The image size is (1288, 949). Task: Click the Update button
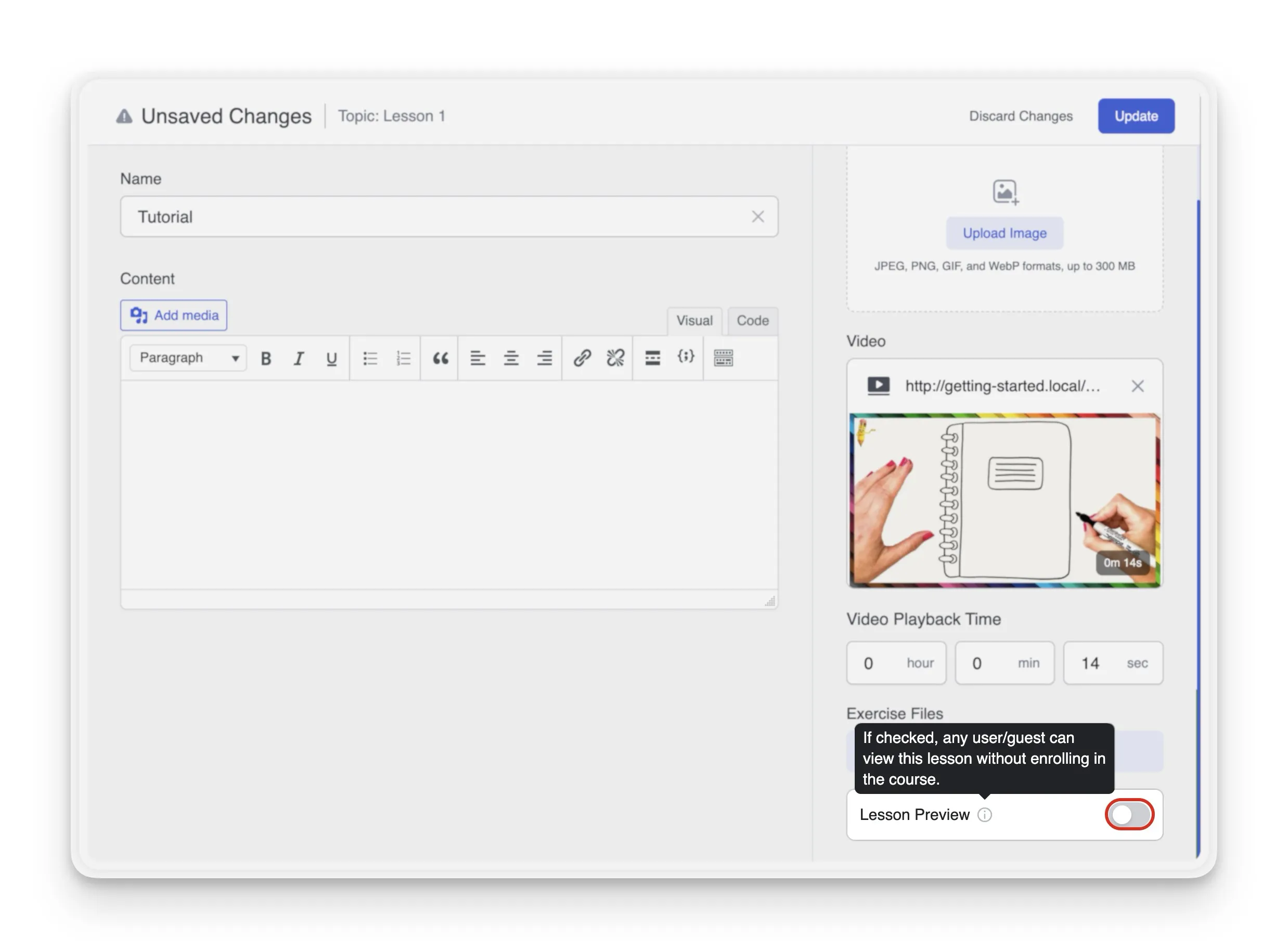[x=1136, y=116]
